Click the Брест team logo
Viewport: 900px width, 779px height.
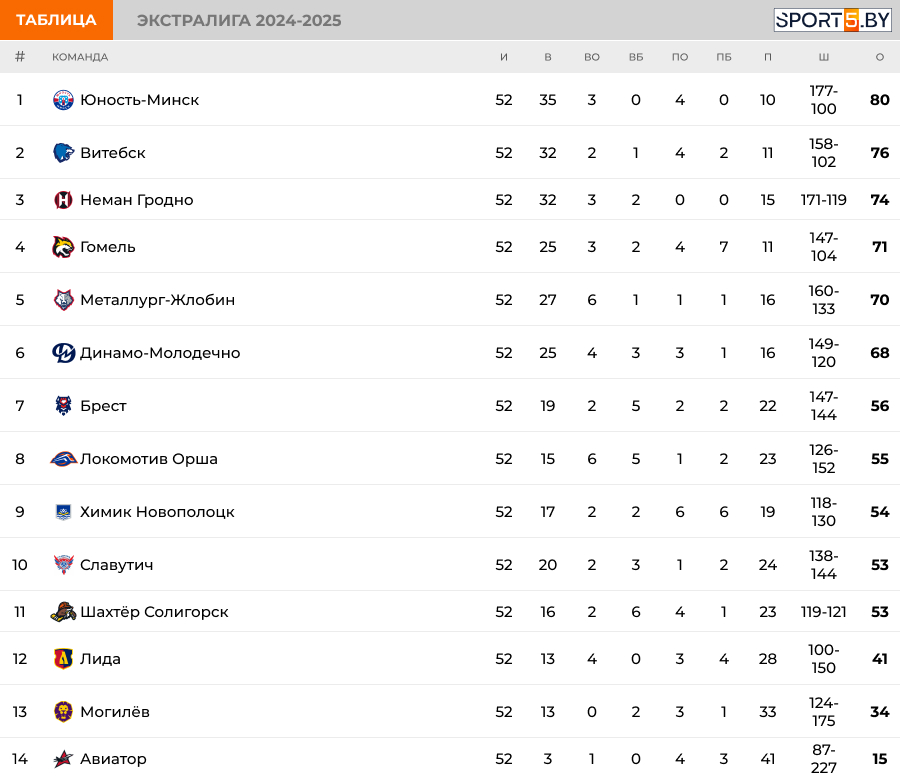[x=63, y=405]
